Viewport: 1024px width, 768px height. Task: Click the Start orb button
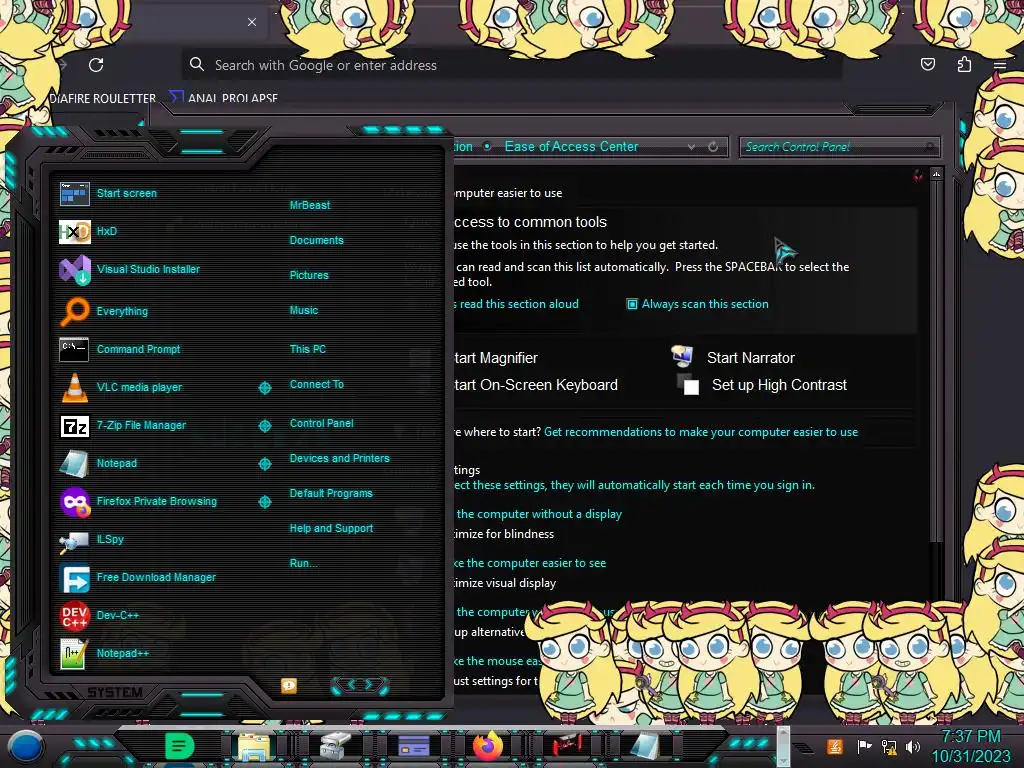pos(25,746)
